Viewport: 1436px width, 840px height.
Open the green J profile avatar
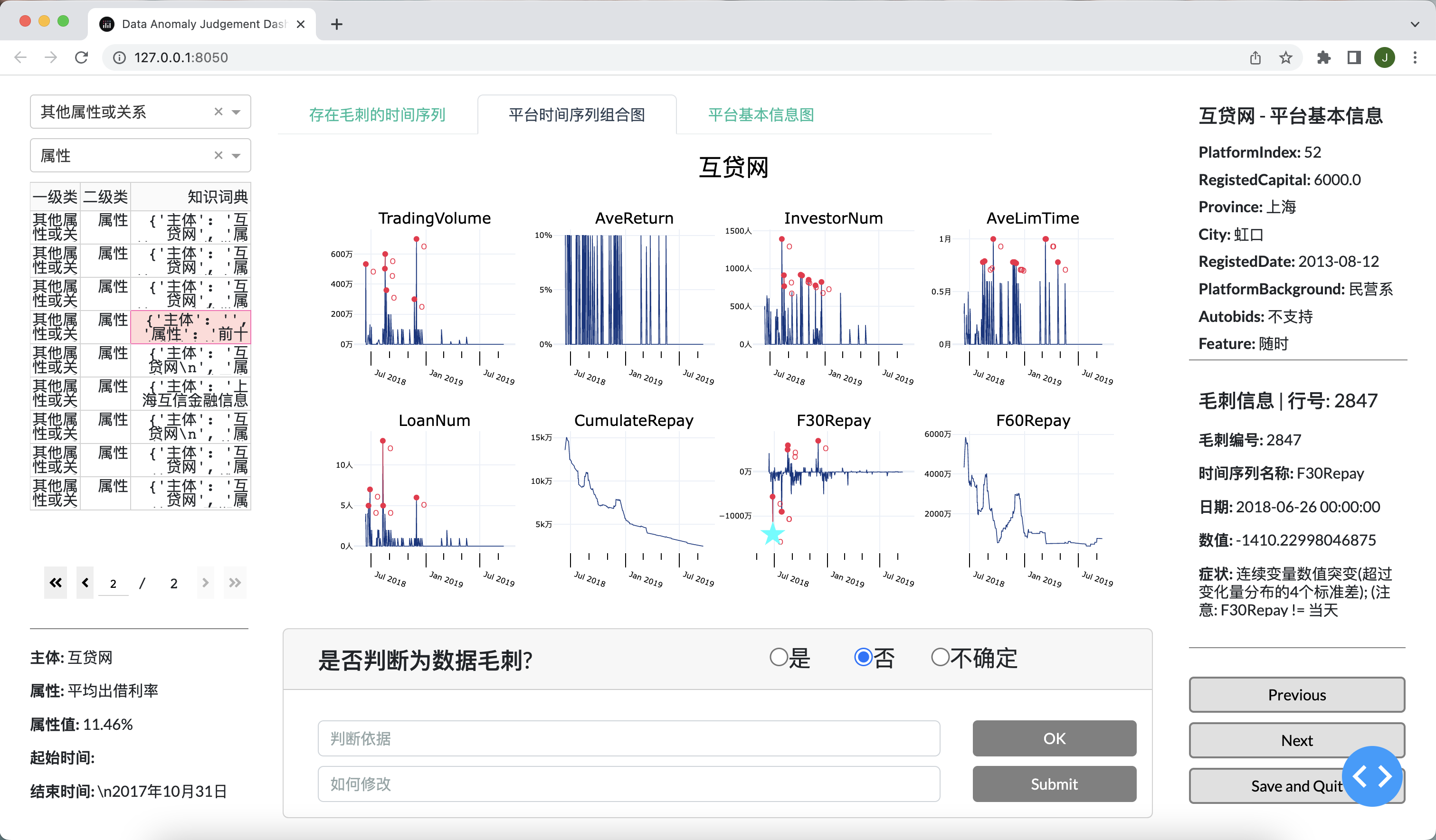click(1385, 57)
